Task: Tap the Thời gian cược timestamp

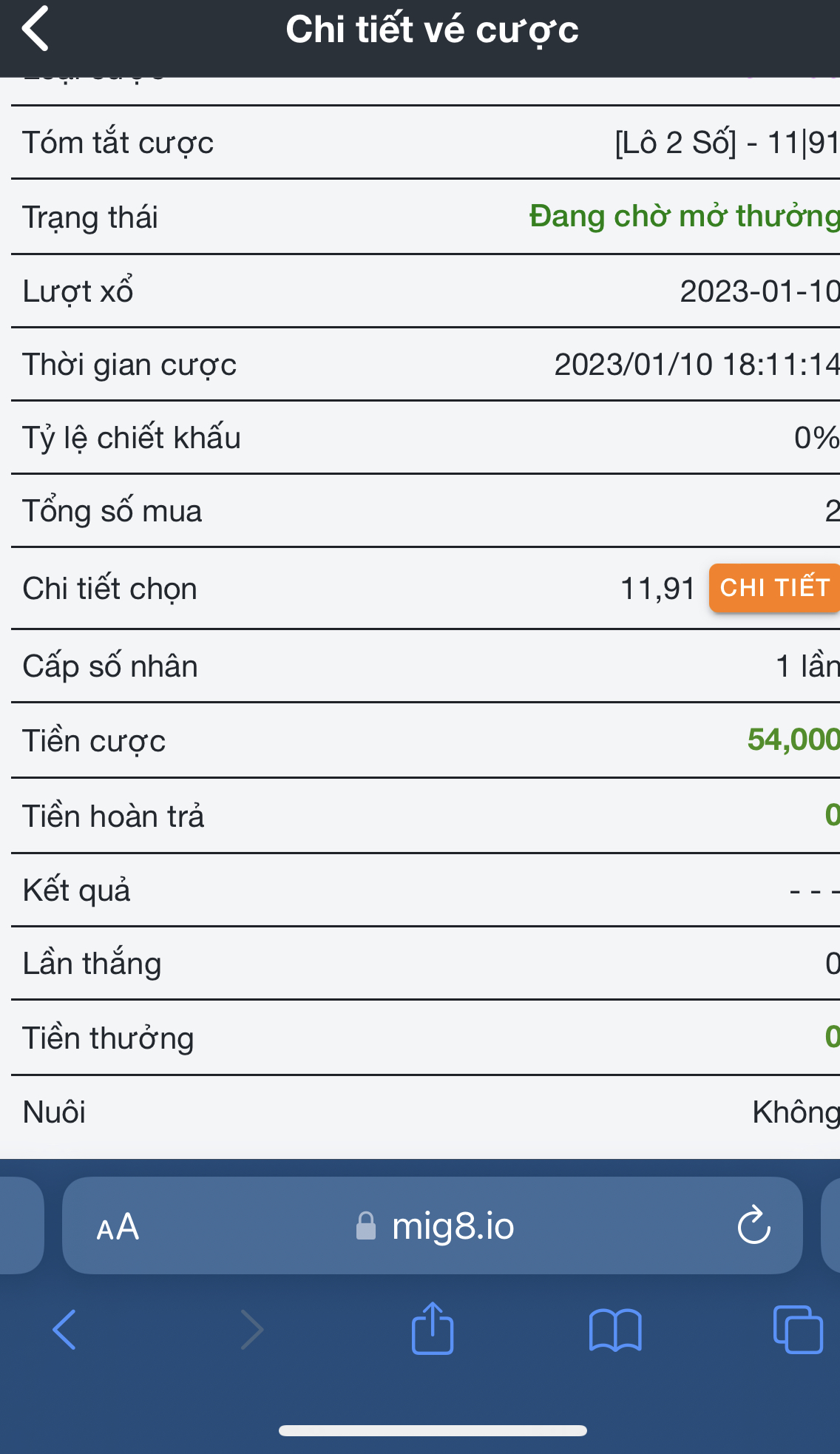Action: point(697,364)
